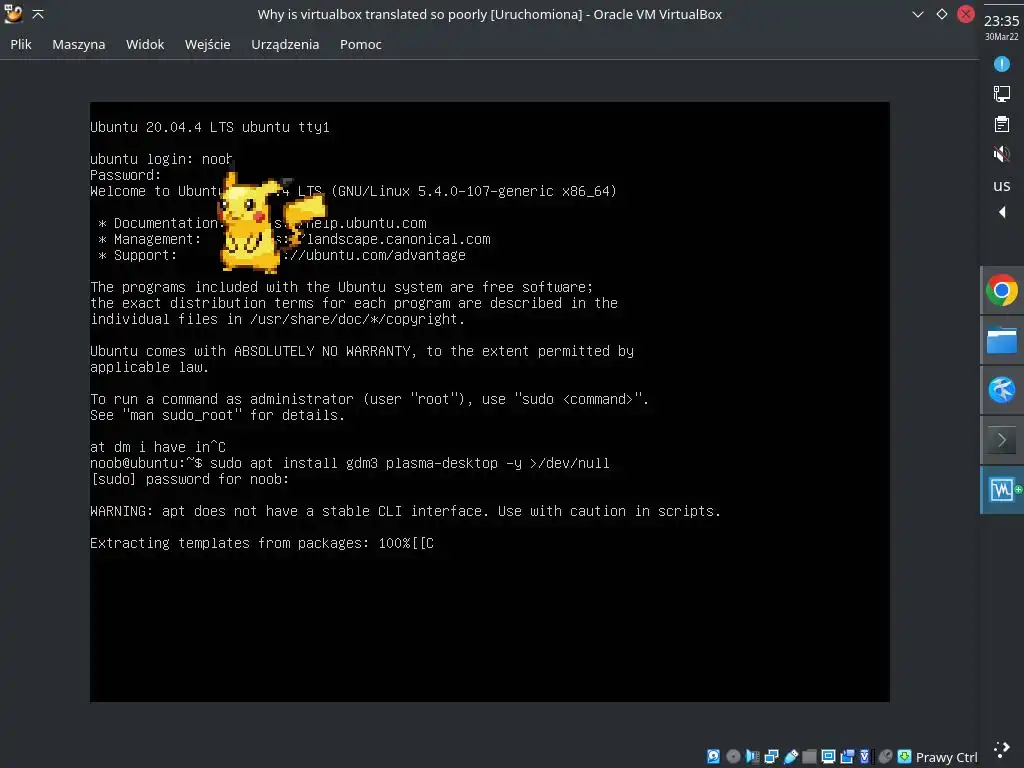Screen dimensions: 1024x768
Task: Click the 'Extracting templates from packages' line
Action: pos(262,543)
